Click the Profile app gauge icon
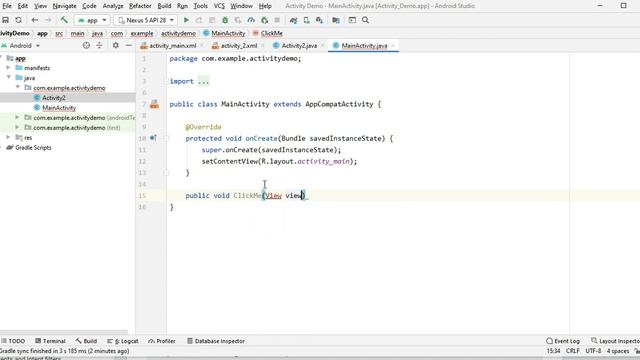Image resolution: width=640 pixels, height=360 pixels. 251,20
